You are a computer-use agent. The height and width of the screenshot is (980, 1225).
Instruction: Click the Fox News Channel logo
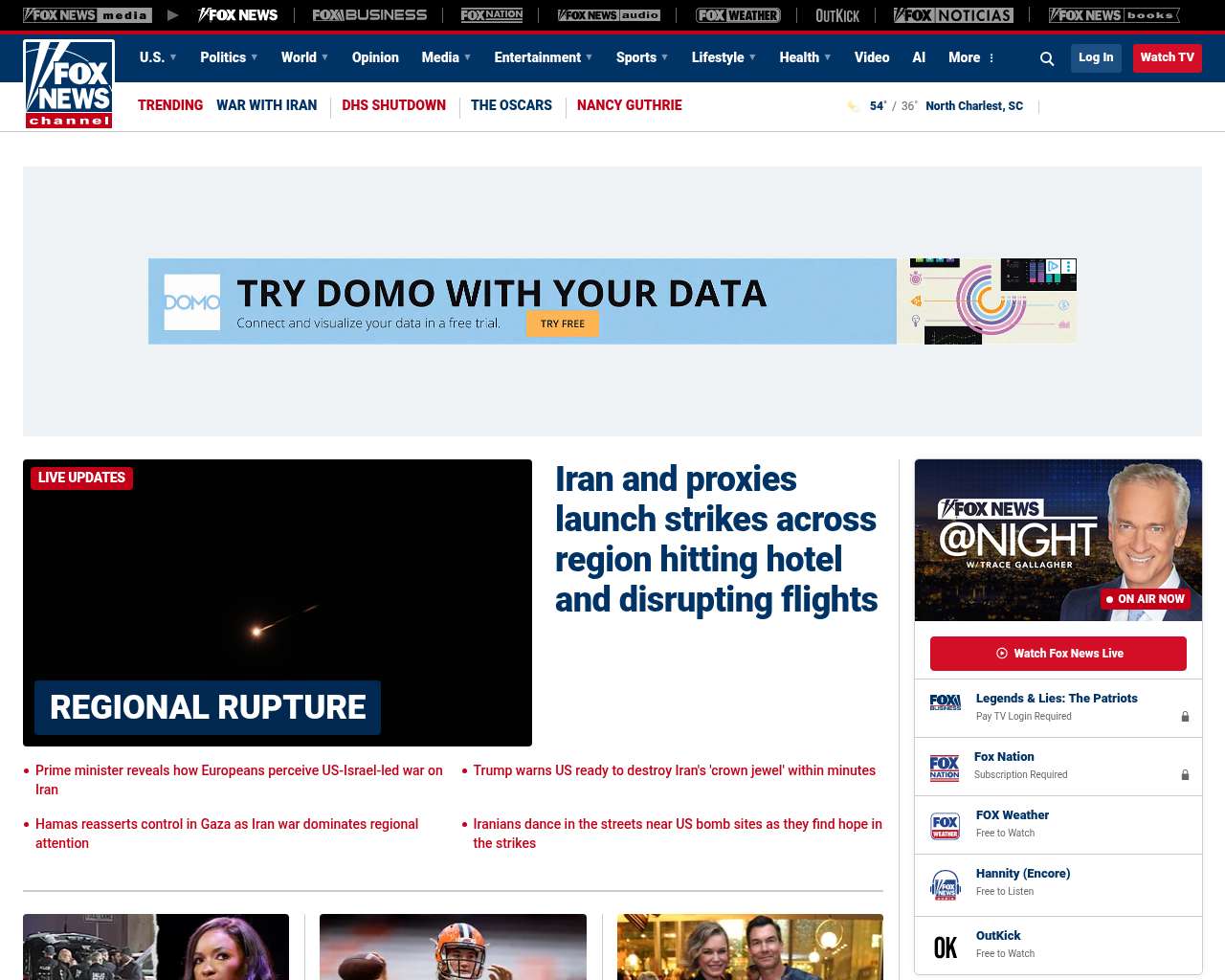click(x=69, y=84)
